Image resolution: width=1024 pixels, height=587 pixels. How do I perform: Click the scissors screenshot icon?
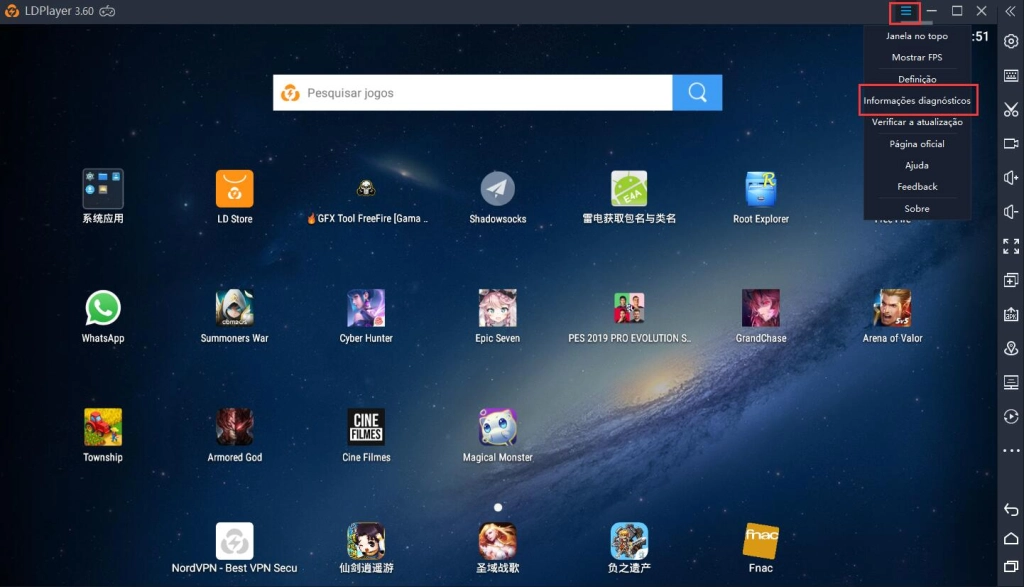pos(1011,110)
